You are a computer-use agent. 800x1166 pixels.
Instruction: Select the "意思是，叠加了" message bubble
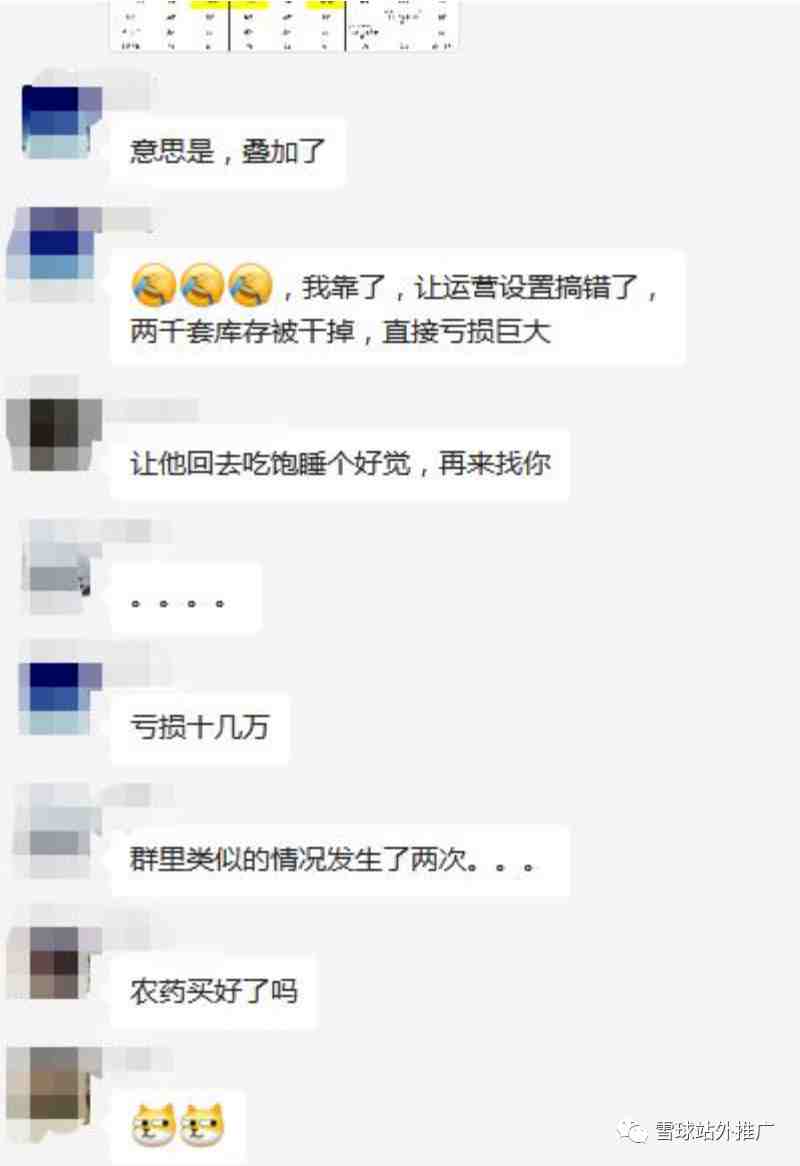click(228, 152)
